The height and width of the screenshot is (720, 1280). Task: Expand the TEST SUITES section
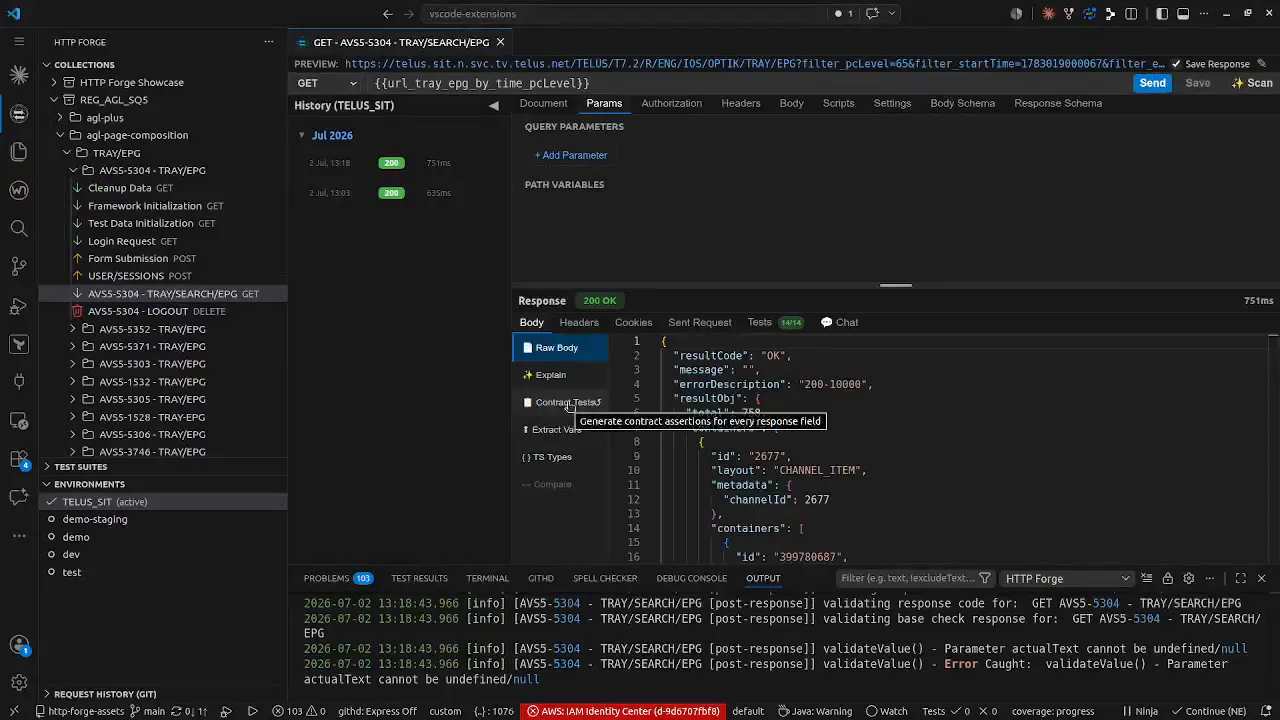point(163,467)
